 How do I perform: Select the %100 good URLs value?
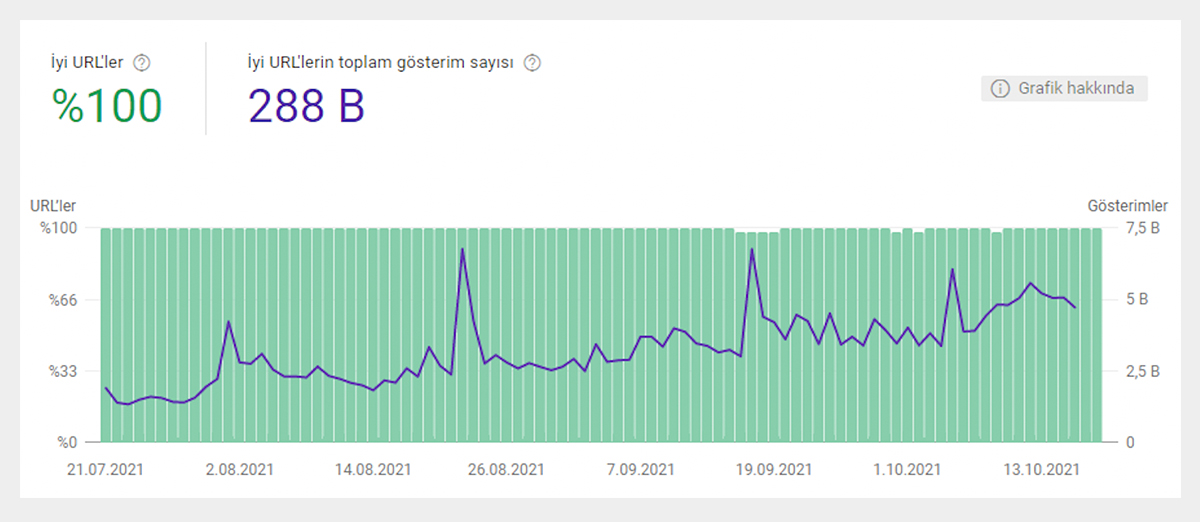coord(107,106)
